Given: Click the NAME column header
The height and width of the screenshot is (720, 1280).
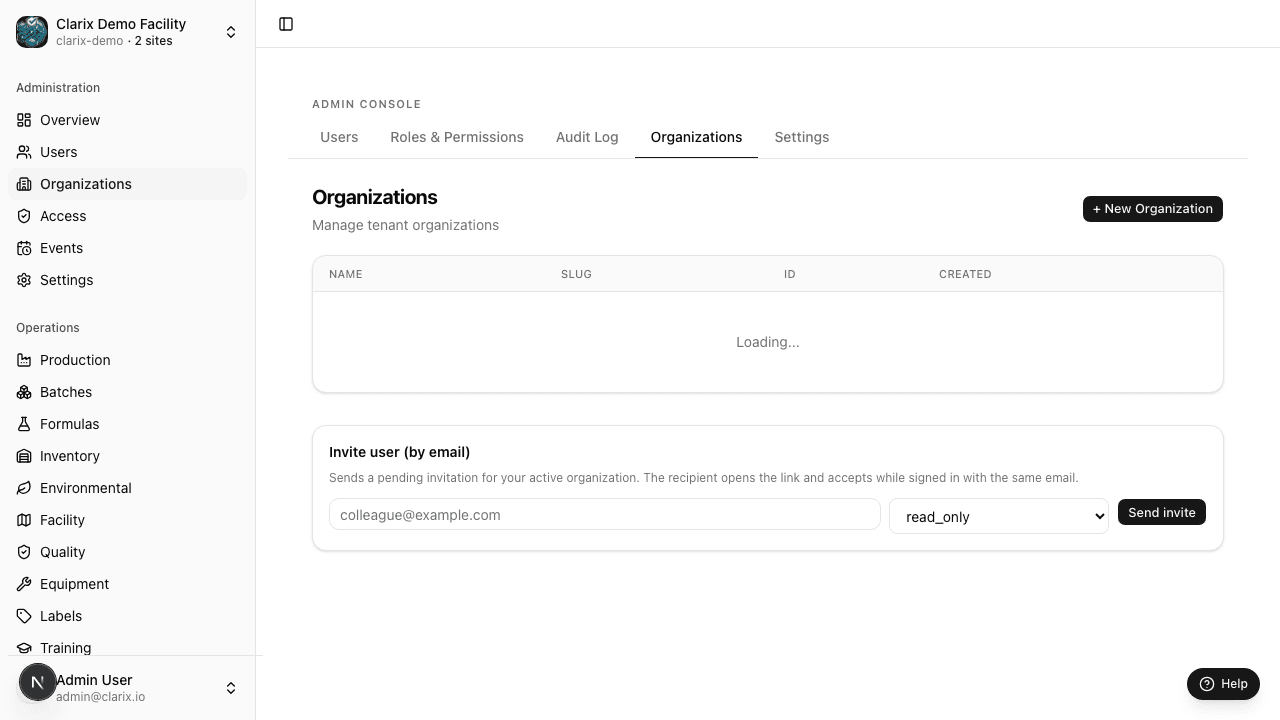Looking at the screenshot, I should tap(346, 274).
